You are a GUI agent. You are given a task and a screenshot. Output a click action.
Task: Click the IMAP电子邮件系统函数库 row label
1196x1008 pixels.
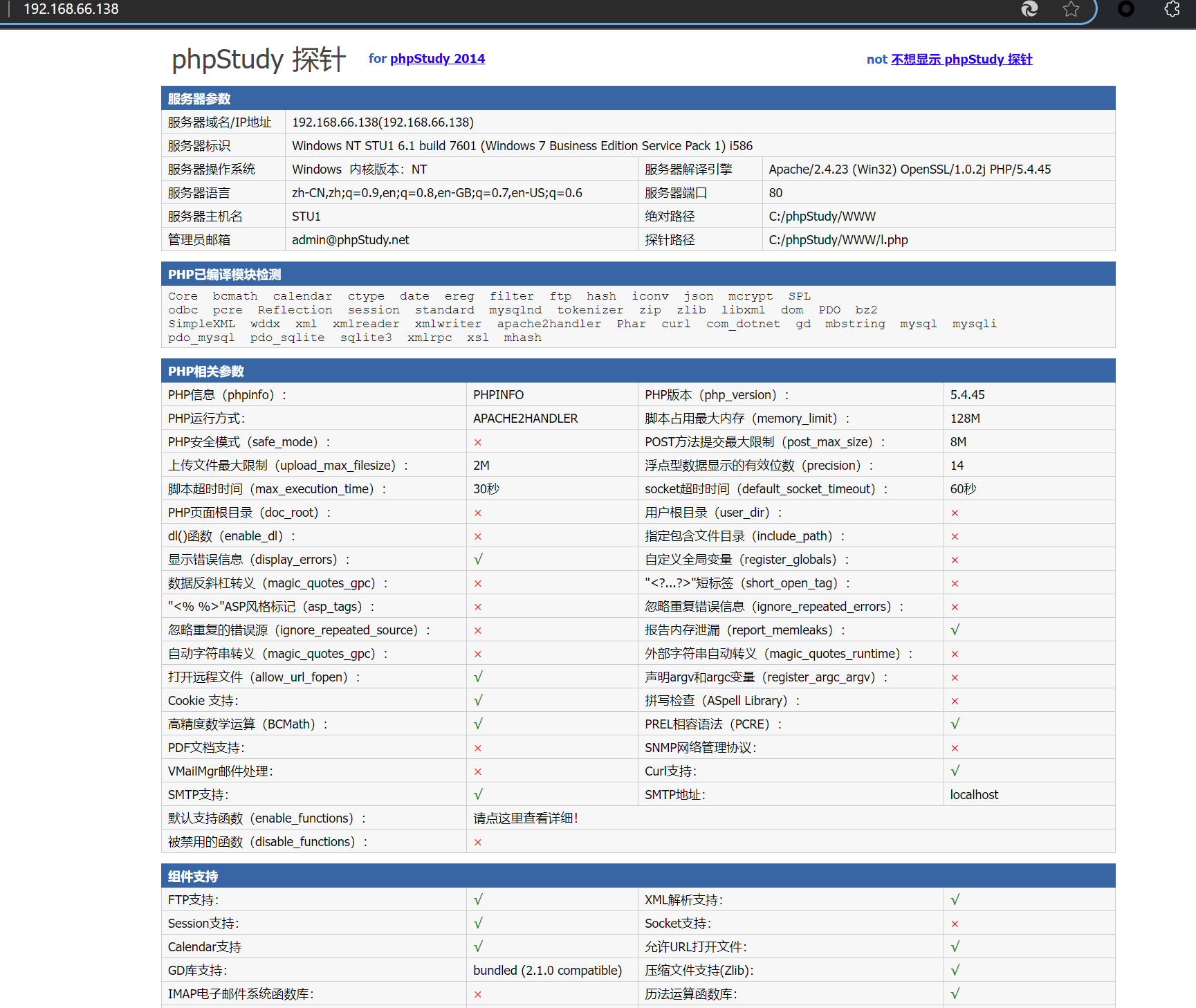point(241,994)
